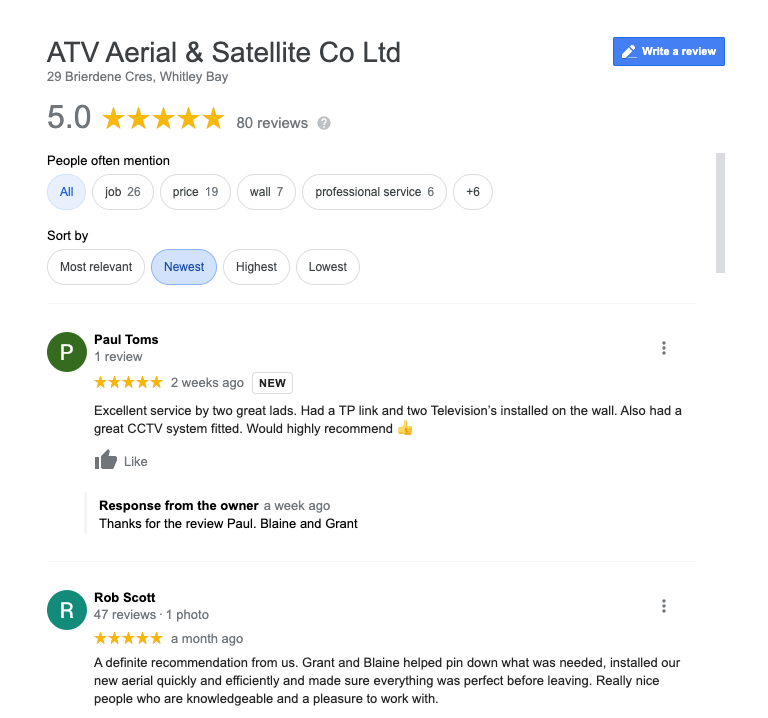Click Paul Toms' green P avatar
The width and height of the screenshot is (768, 718).
[x=67, y=352]
